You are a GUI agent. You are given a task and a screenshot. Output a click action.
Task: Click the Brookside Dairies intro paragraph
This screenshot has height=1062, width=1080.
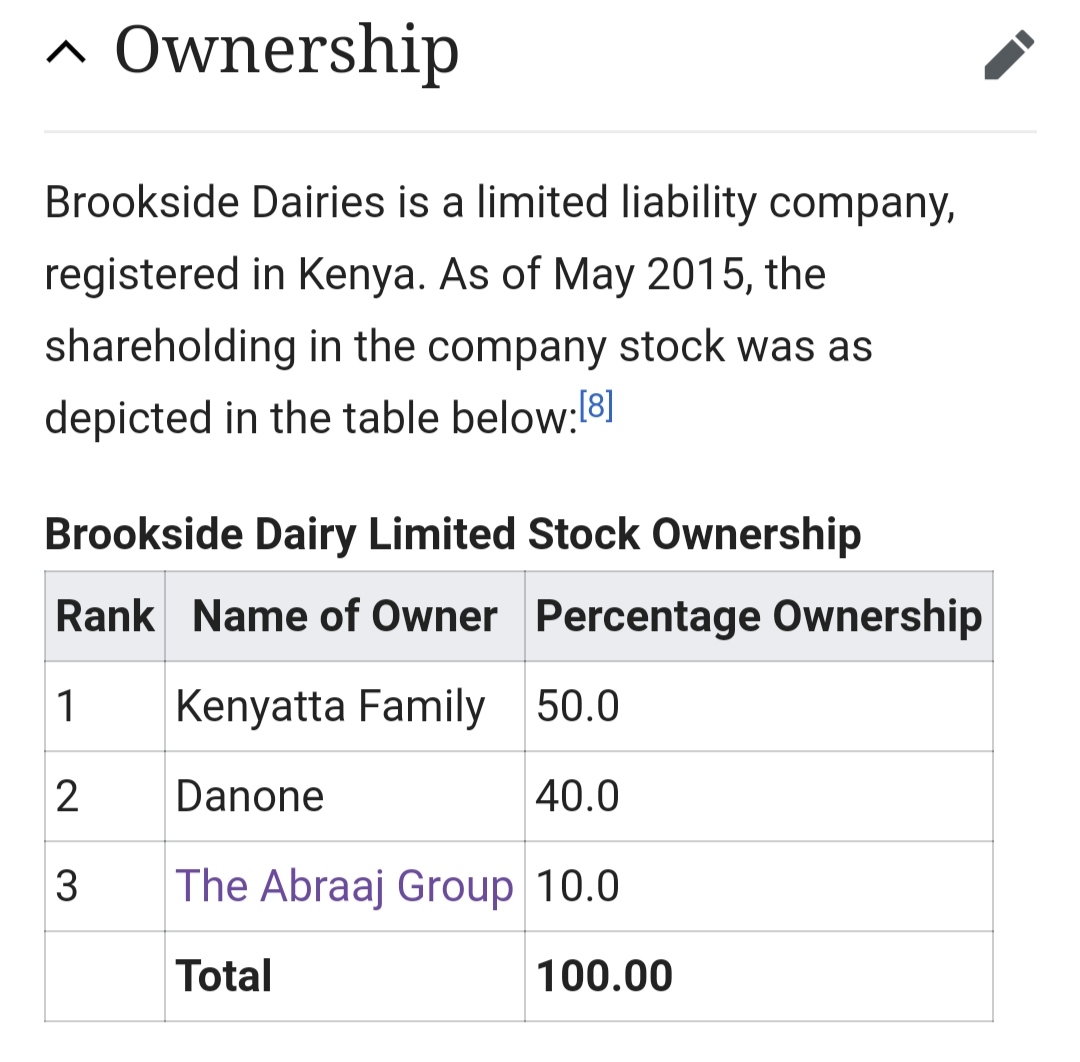point(500,310)
